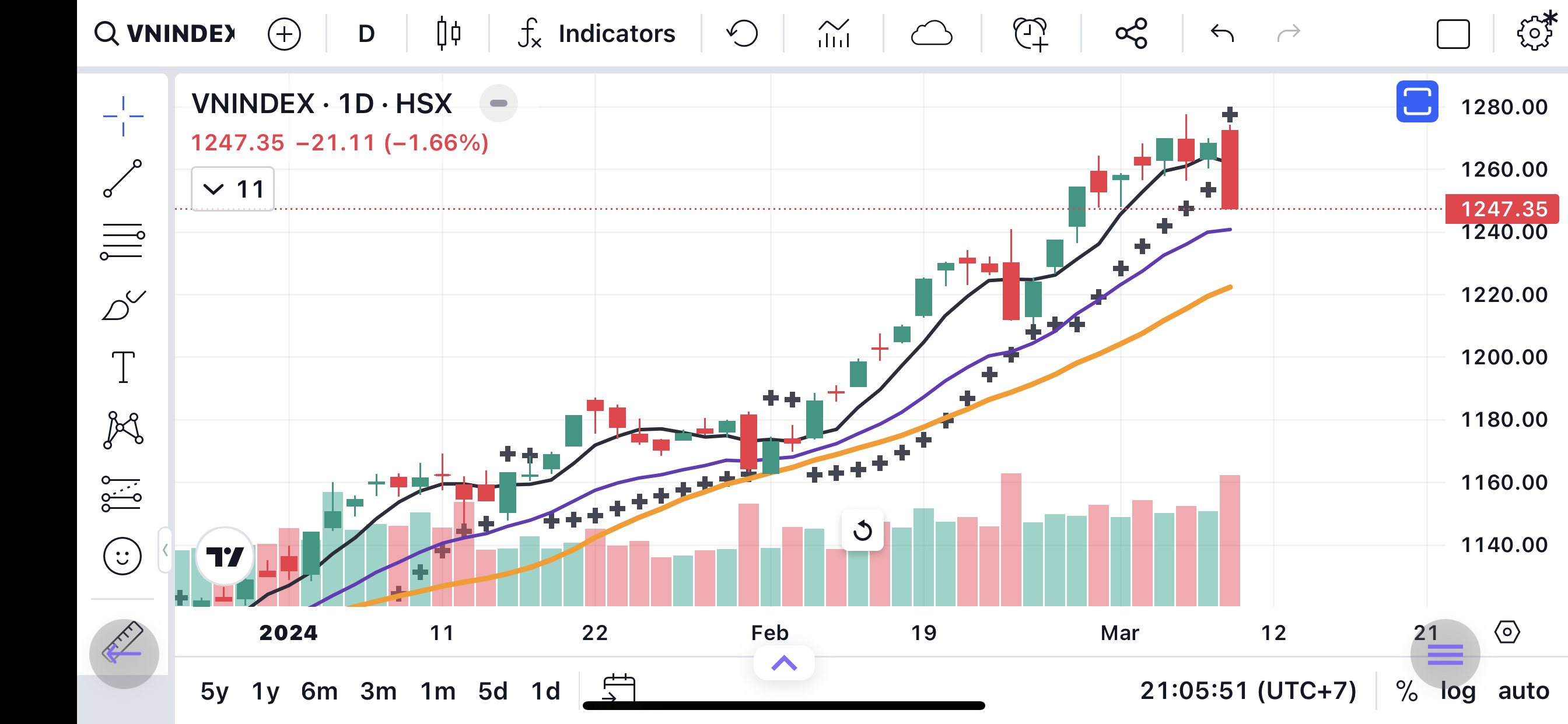
Task: Toggle percent scale mode
Action: click(1406, 691)
